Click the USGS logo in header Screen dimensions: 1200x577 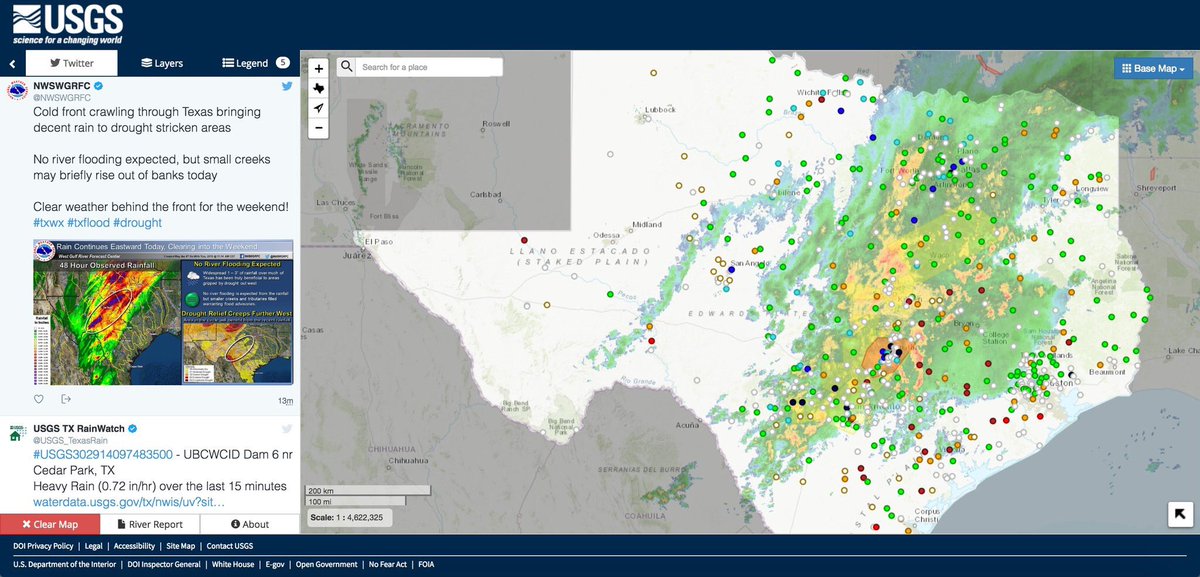[68, 24]
